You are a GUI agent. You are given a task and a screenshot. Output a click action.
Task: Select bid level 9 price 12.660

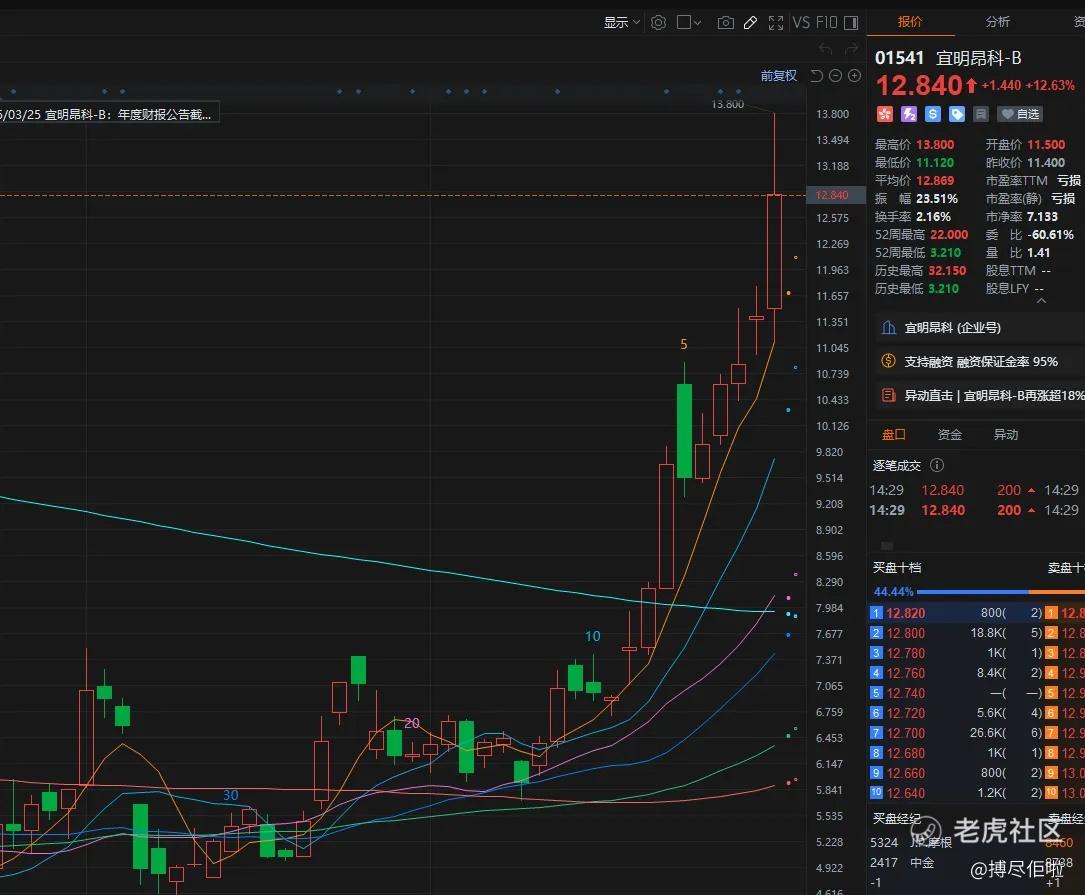tap(905, 773)
